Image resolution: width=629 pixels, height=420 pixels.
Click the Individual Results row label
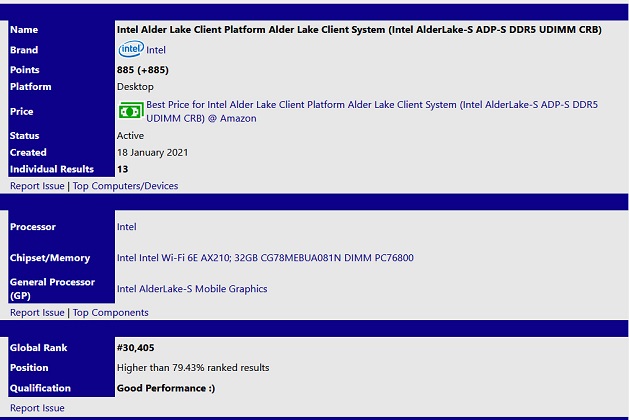tap(52, 169)
